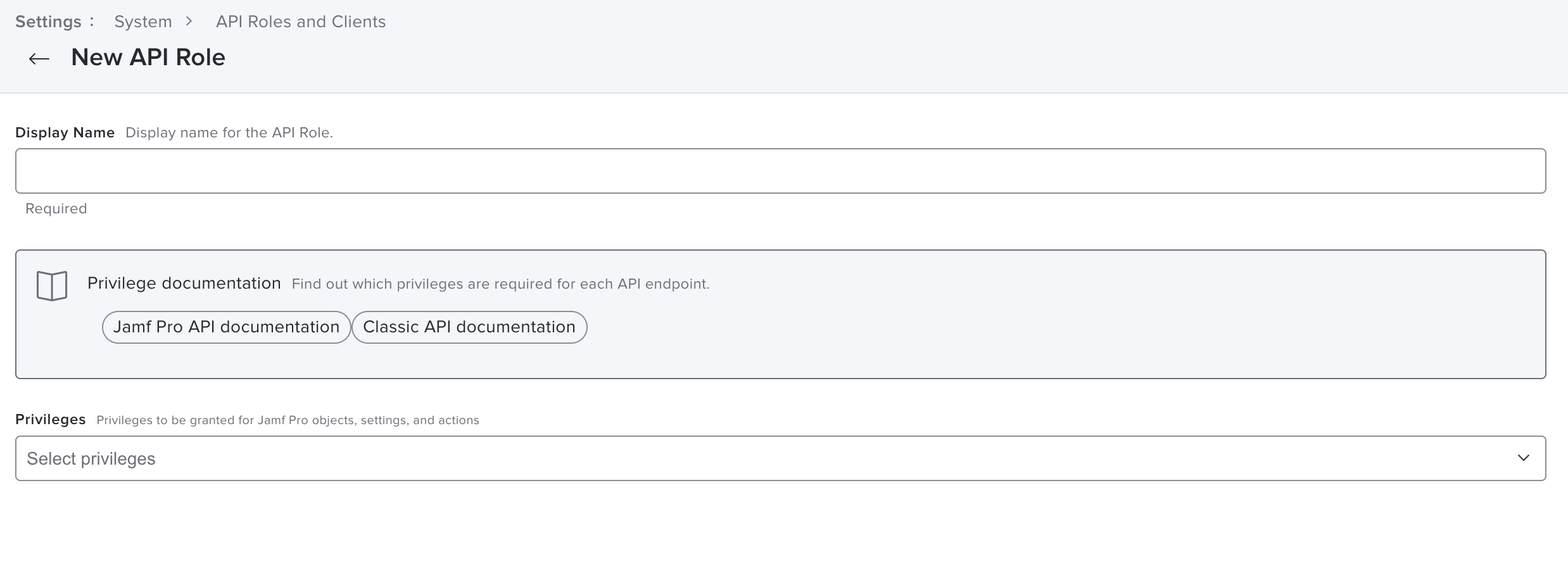Image resolution: width=1568 pixels, height=571 pixels.
Task: Click the Privilege documentation heading text
Action: (x=184, y=283)
